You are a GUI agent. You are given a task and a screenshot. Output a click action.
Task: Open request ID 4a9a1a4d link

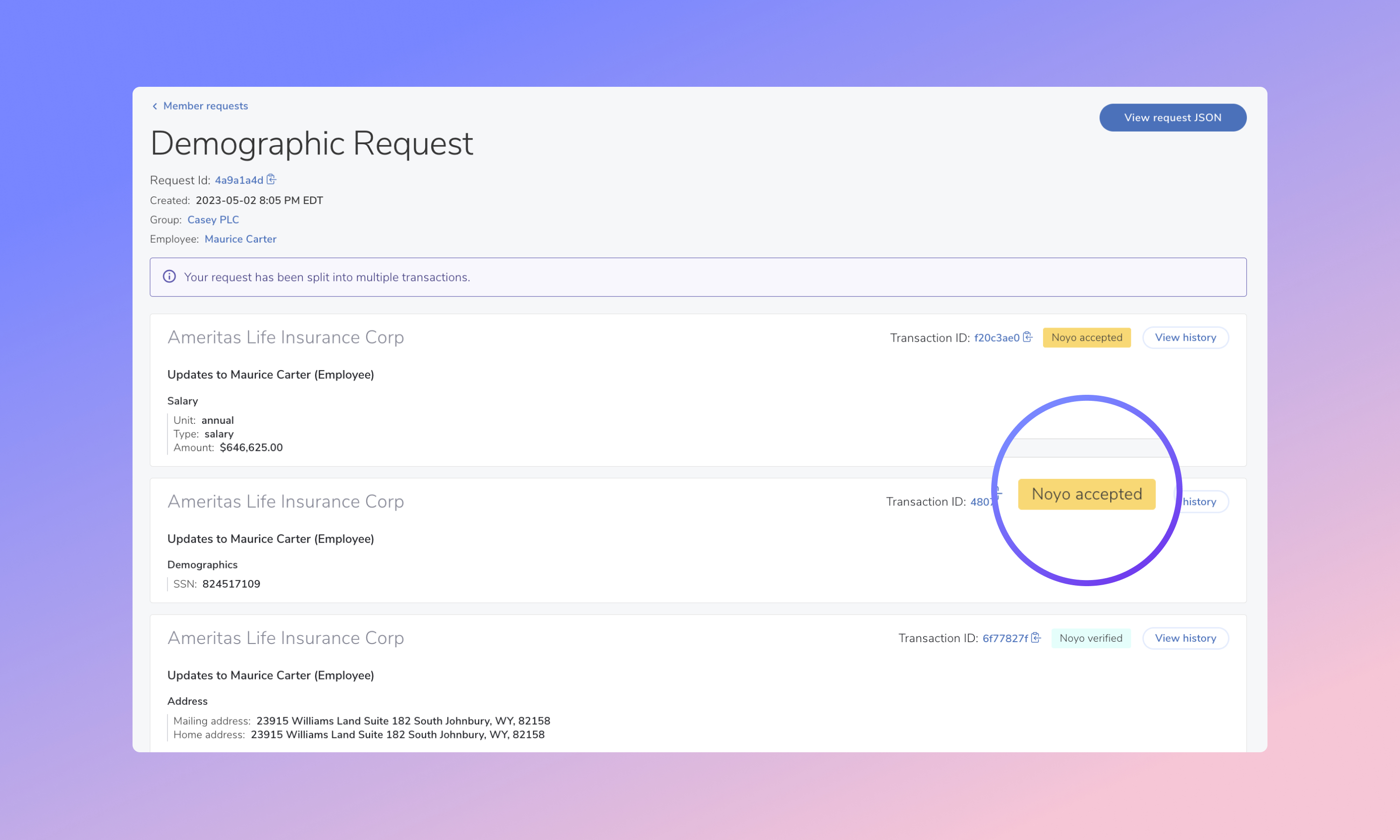(x=239, y=180)
